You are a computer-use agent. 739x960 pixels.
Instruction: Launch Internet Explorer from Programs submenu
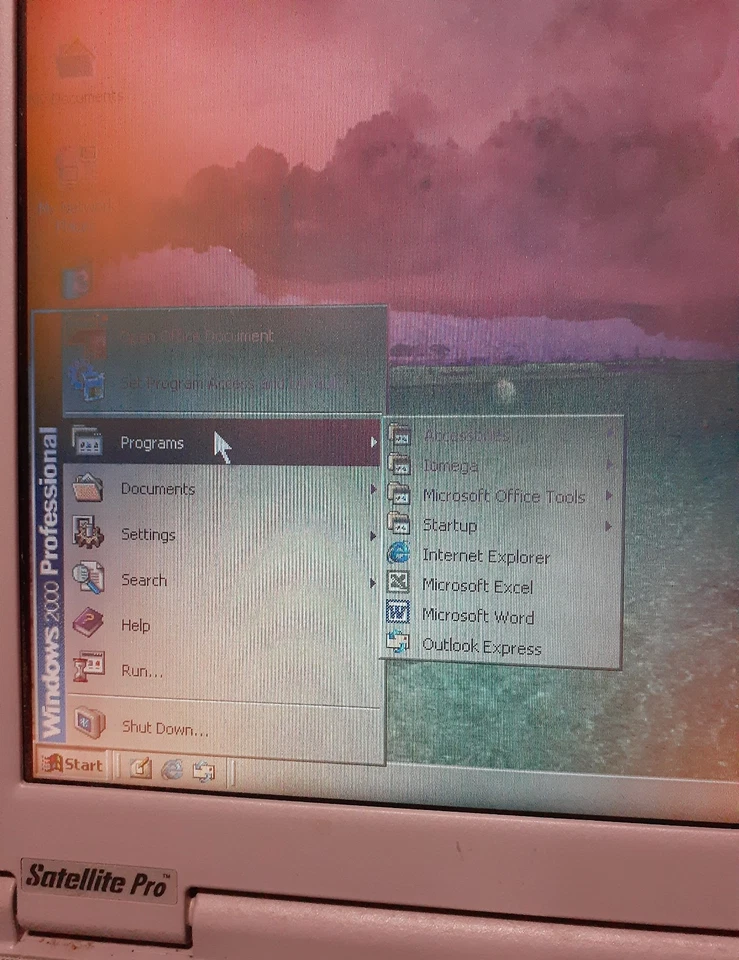pos(502,556)
